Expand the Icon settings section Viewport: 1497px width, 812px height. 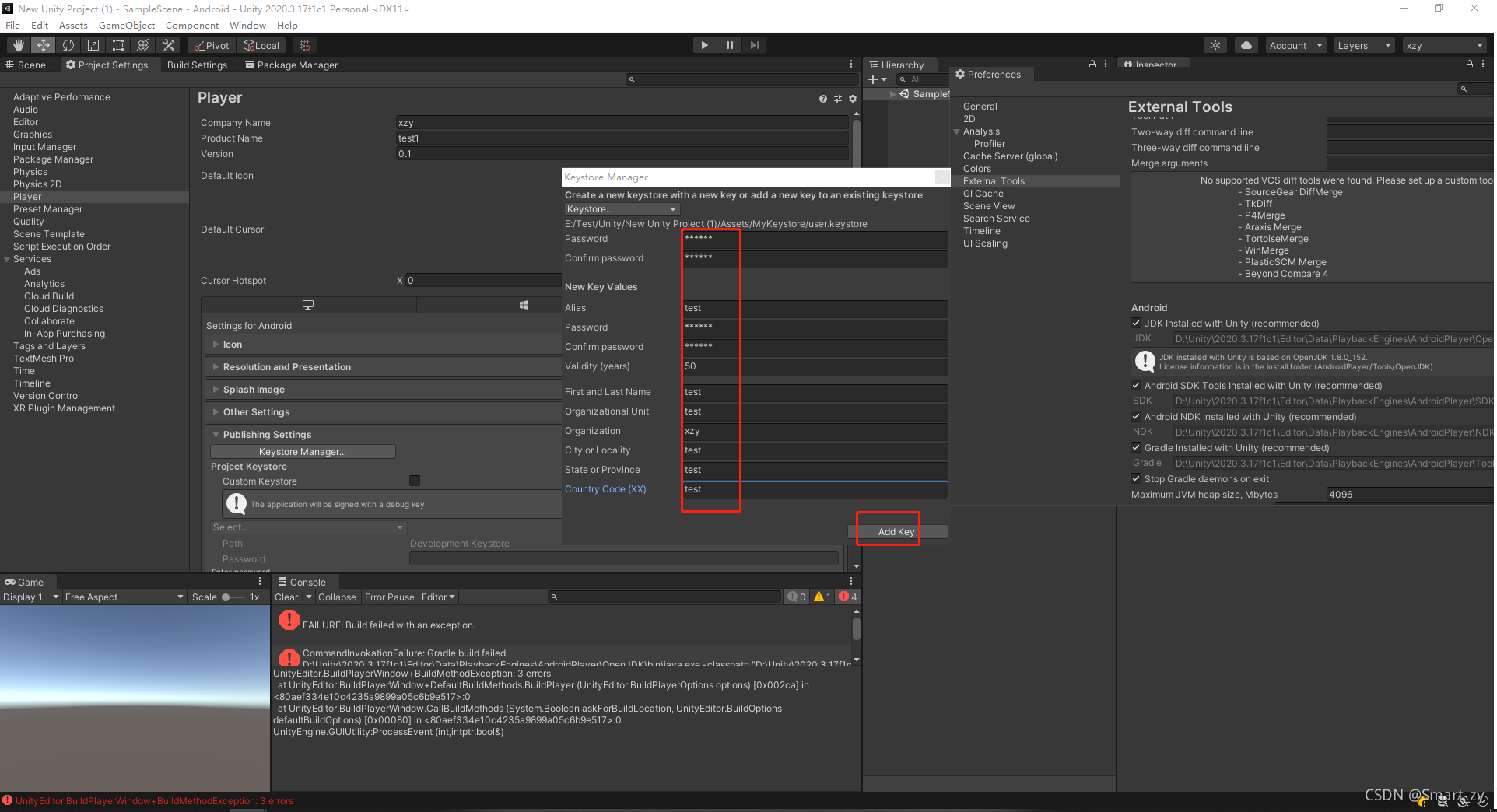216,344
